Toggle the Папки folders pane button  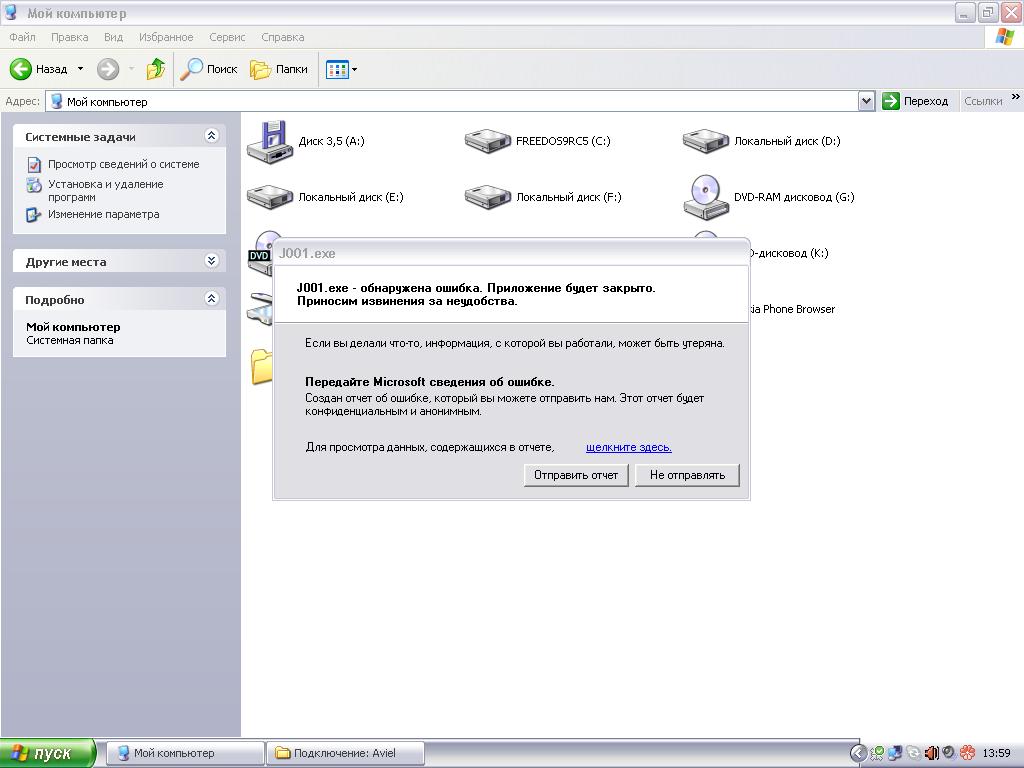(x=279, y=69)
